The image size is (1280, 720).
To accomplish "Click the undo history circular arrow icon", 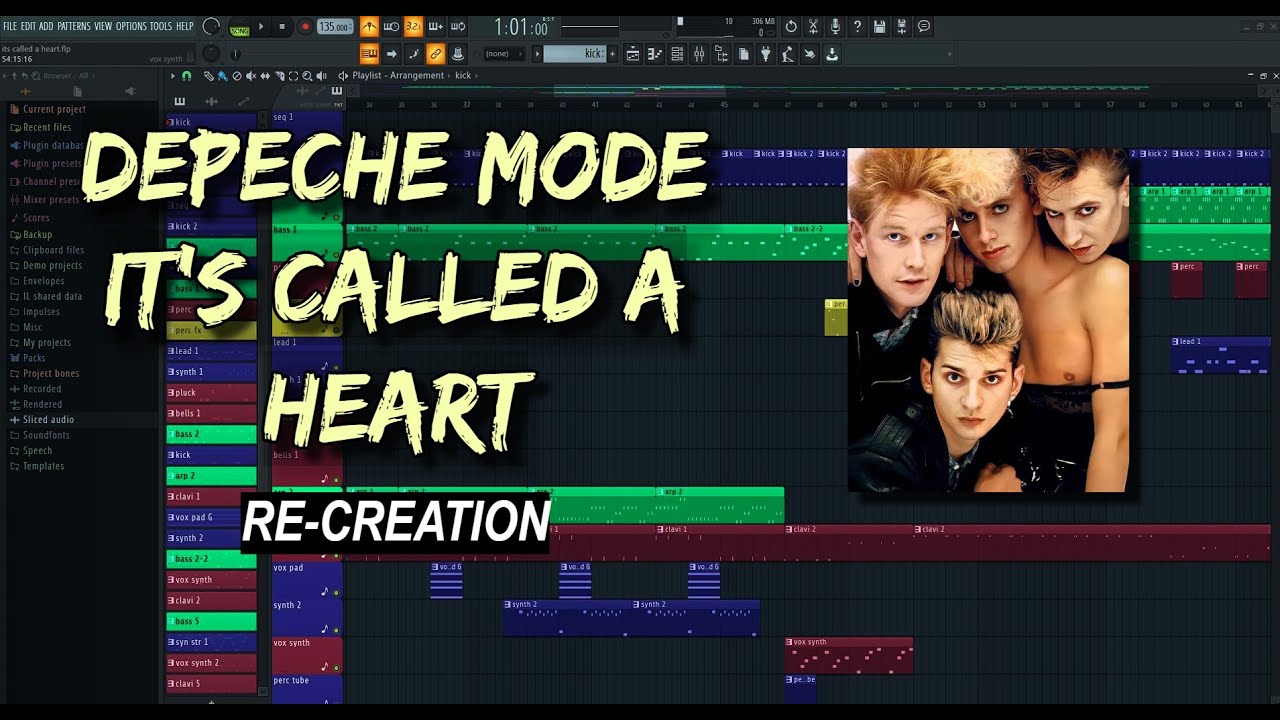I will (x=791, y=27).
